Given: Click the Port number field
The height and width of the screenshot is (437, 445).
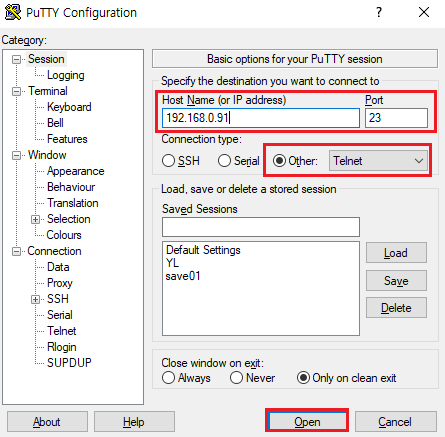Looking at the screenshot, I should (x=396, y=118).
